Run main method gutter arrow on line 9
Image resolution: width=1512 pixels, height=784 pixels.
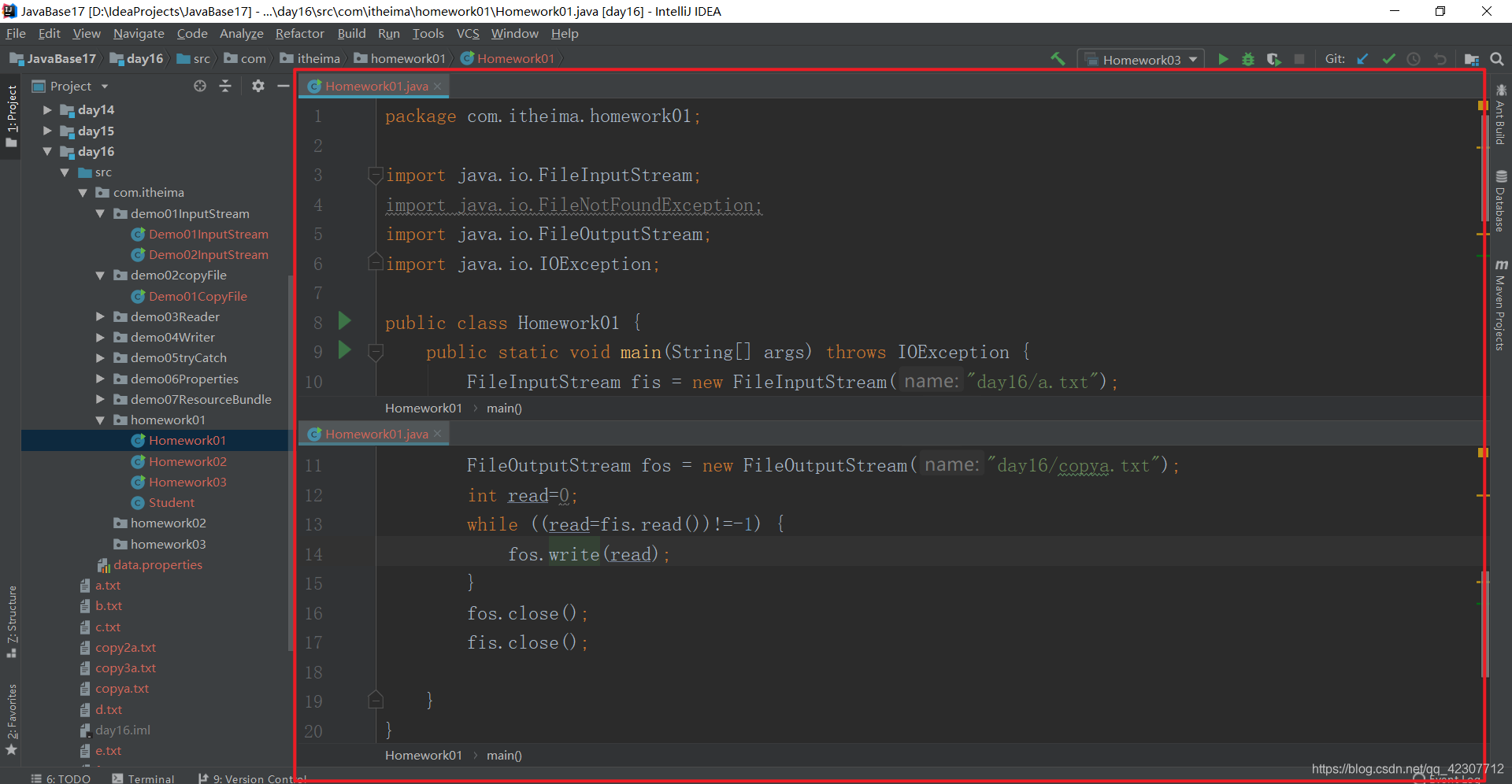pos(344,349)
